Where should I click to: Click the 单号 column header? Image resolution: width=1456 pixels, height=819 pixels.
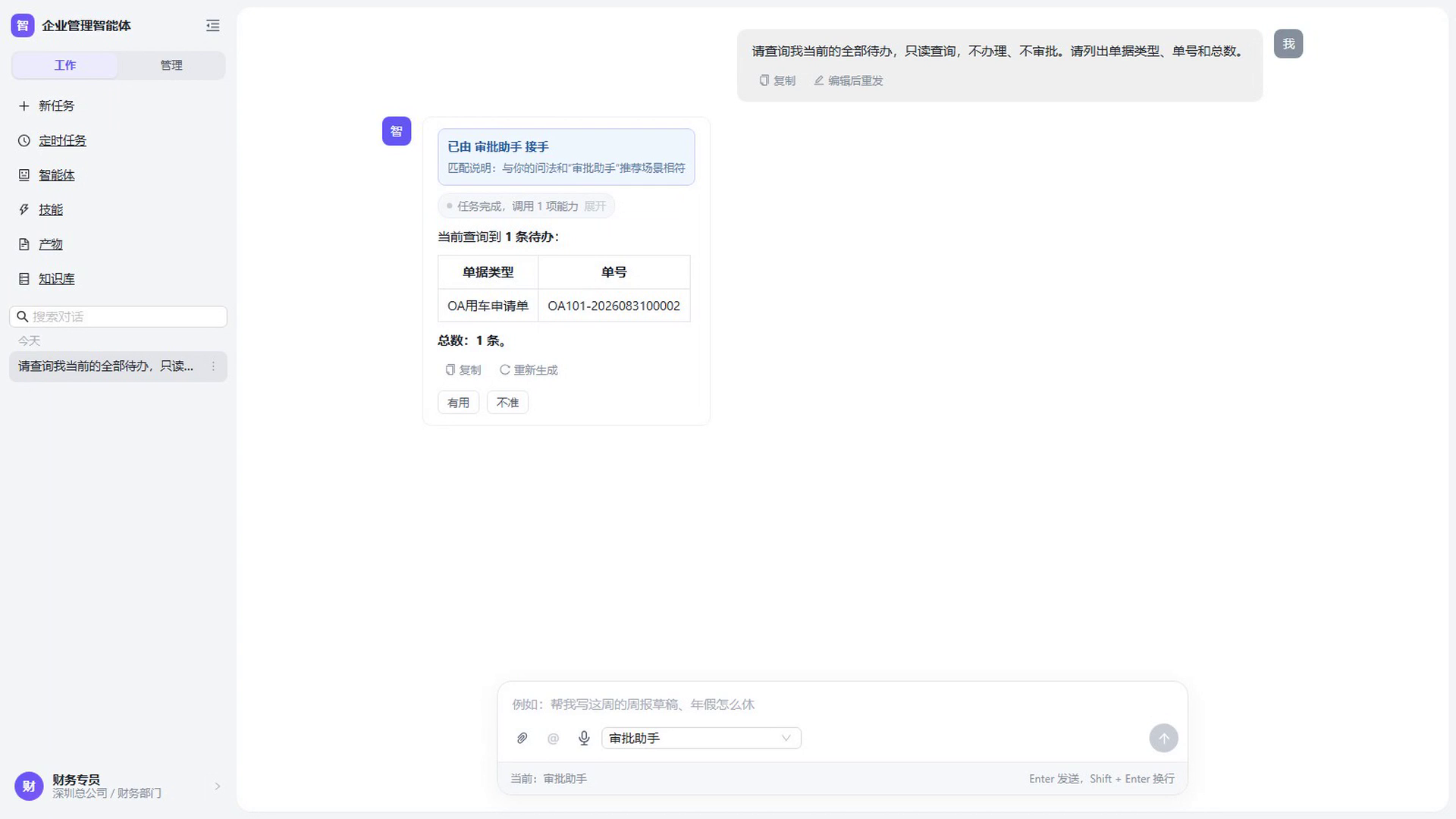coord(614,272)
